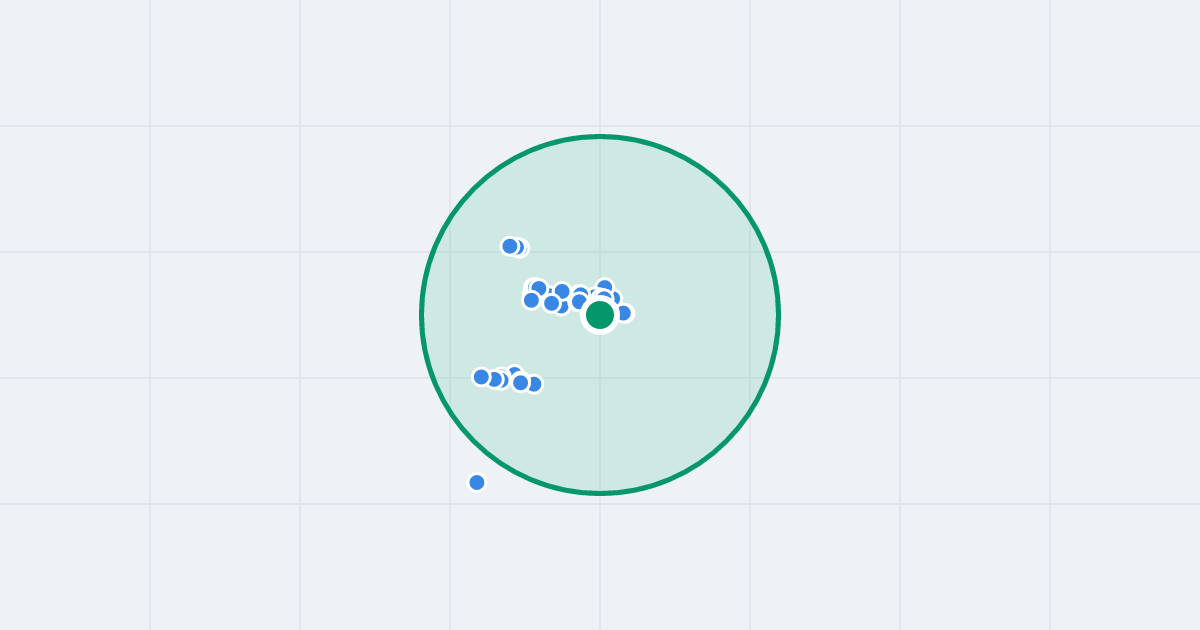This screenshot has height=630, width=1200.
Task: Select the leftmost blue marker in the lower cluster
Action: click(x=481, y=377)
